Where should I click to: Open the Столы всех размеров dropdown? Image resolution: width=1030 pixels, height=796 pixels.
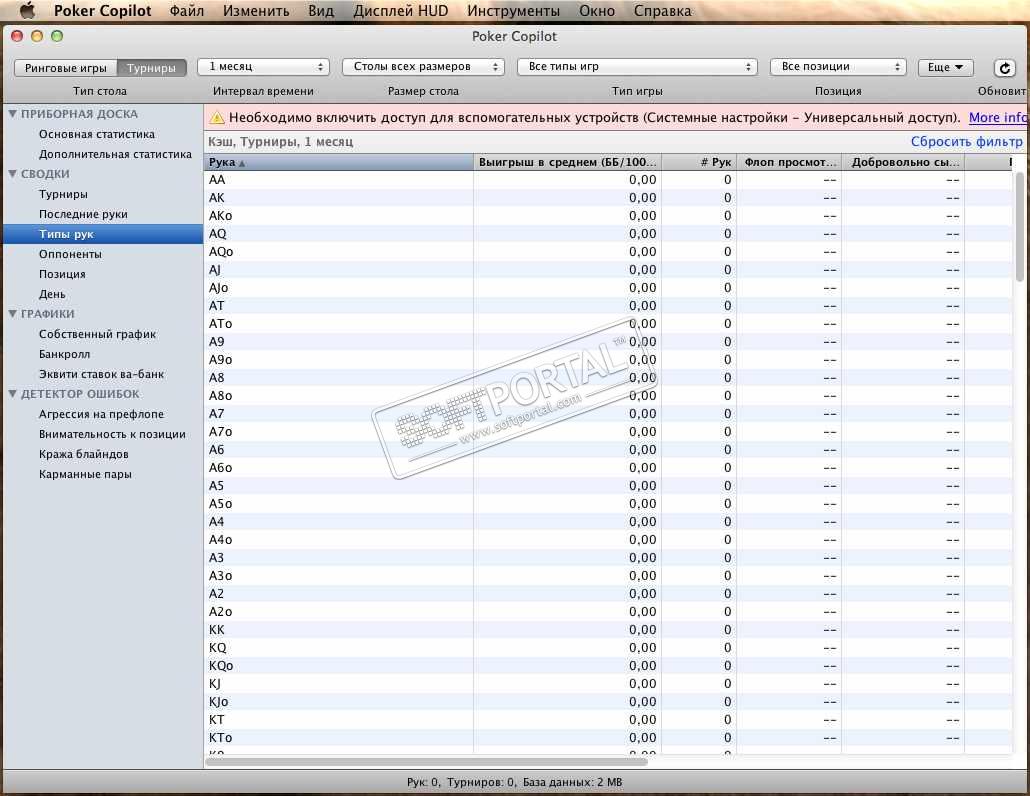pos(423,67)
